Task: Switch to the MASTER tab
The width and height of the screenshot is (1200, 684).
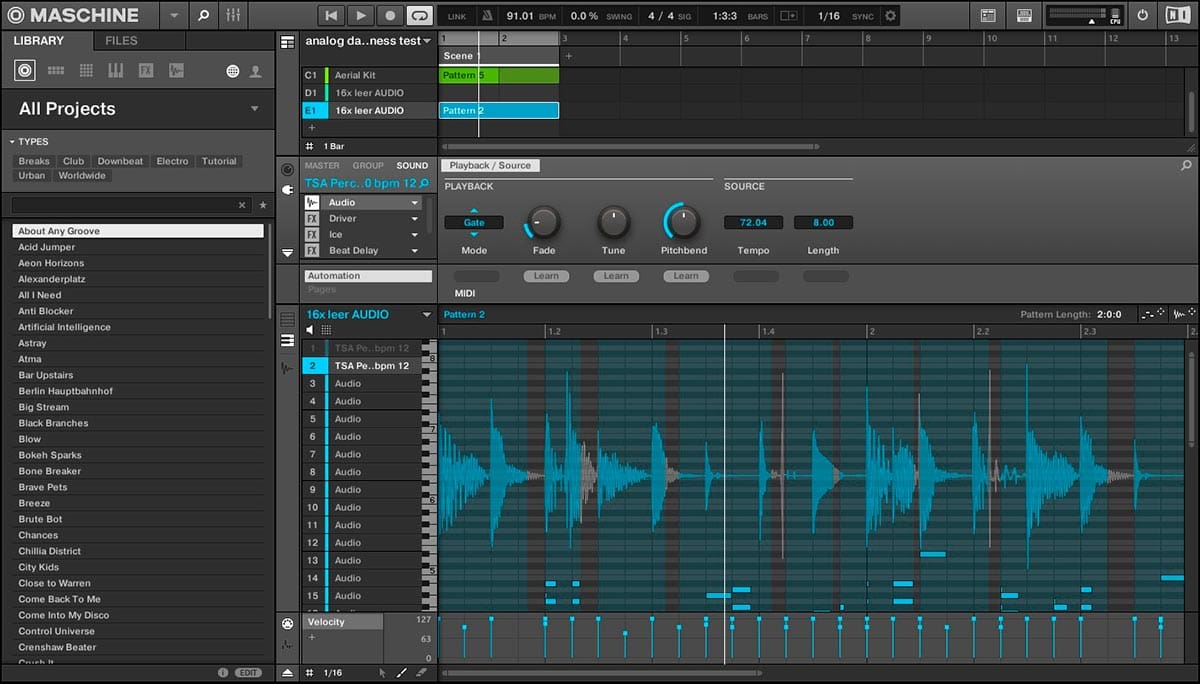Action: [322, 166]
